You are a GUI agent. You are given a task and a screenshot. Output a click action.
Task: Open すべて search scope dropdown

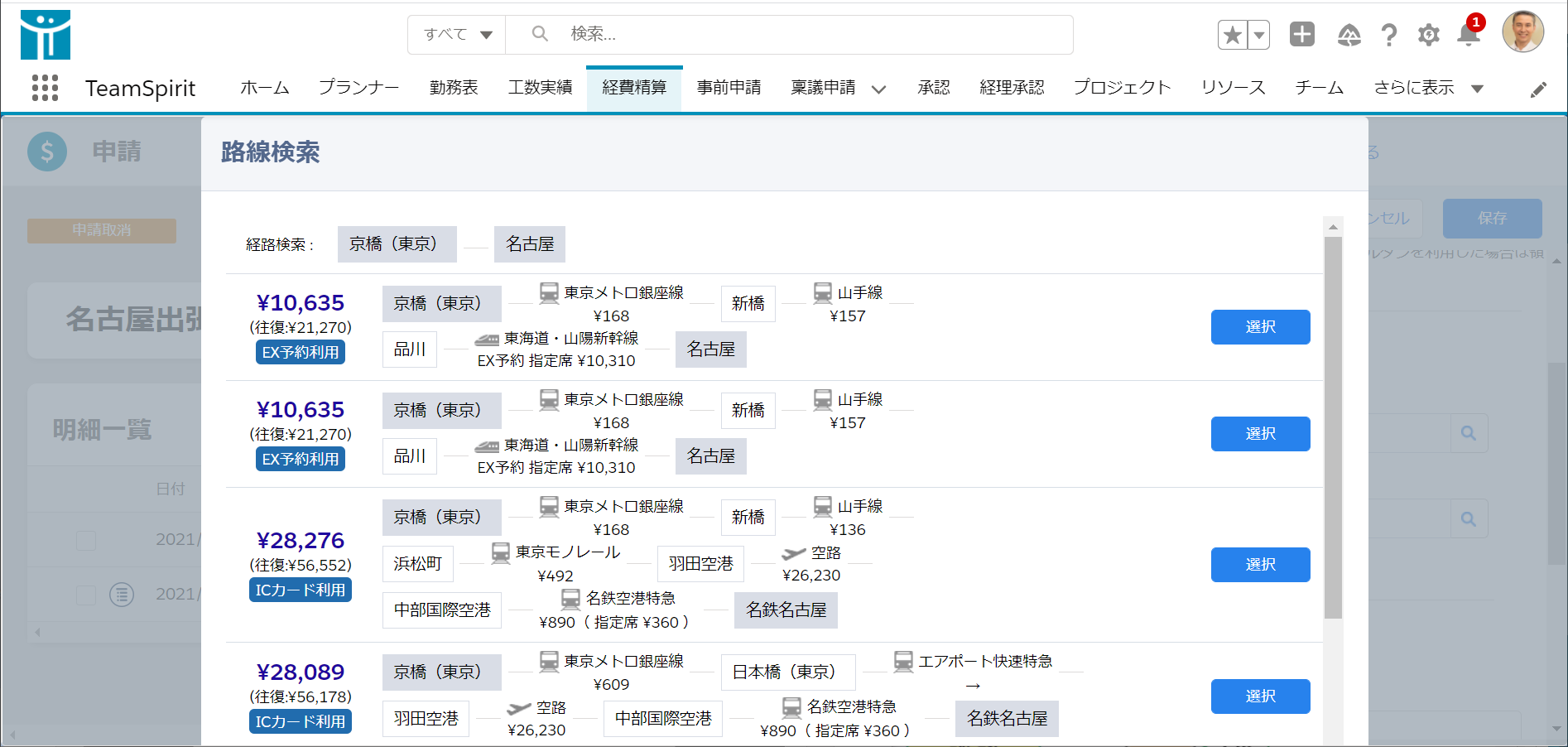pos(457,35)
